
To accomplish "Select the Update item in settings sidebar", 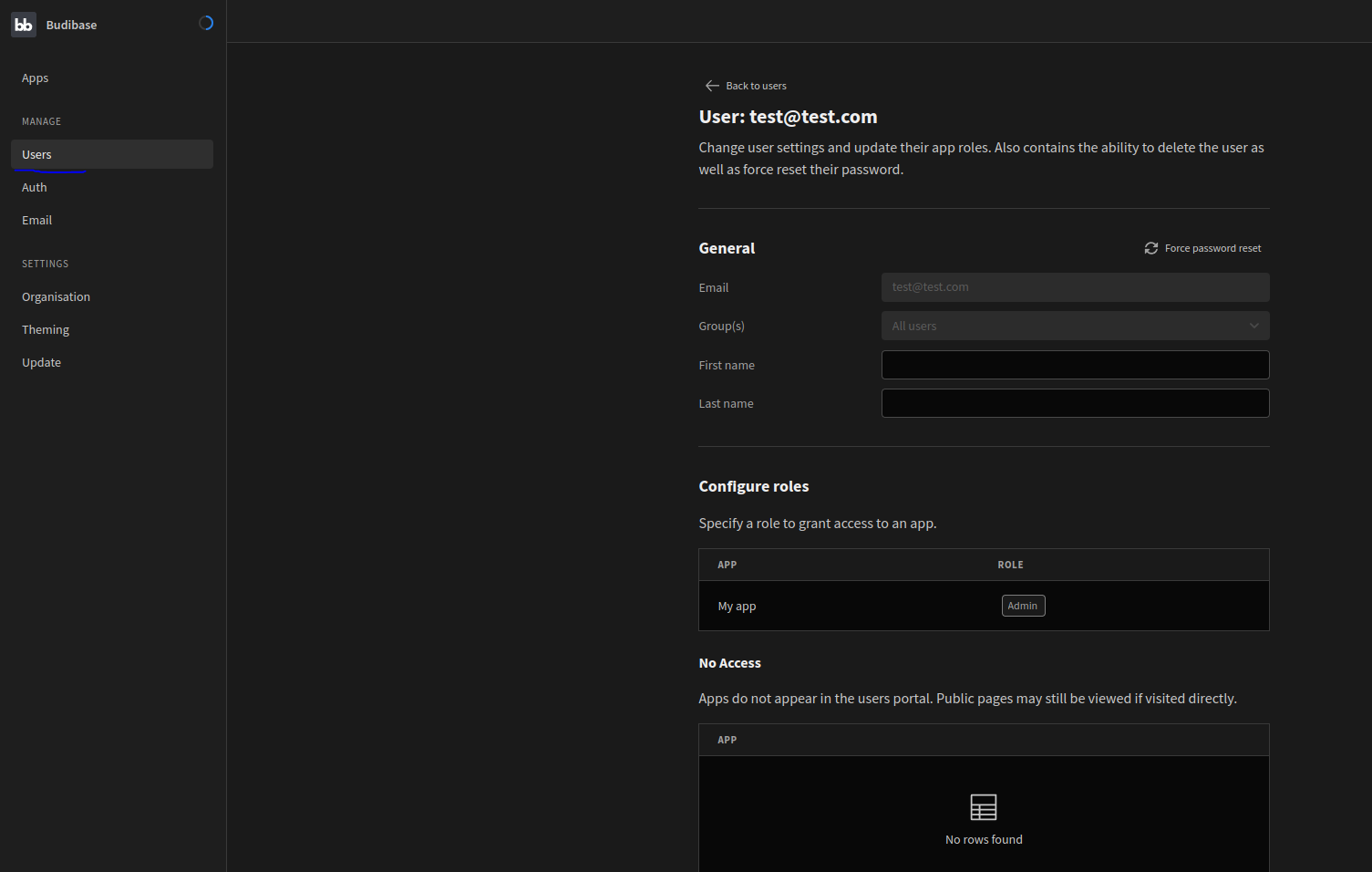I will coord(41,362).
